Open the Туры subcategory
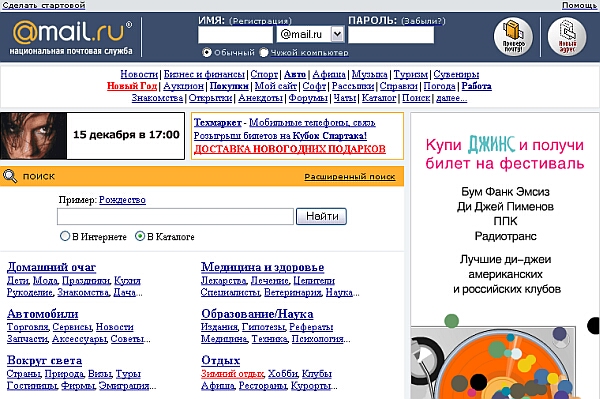600x399 pixels. [128, 374]
